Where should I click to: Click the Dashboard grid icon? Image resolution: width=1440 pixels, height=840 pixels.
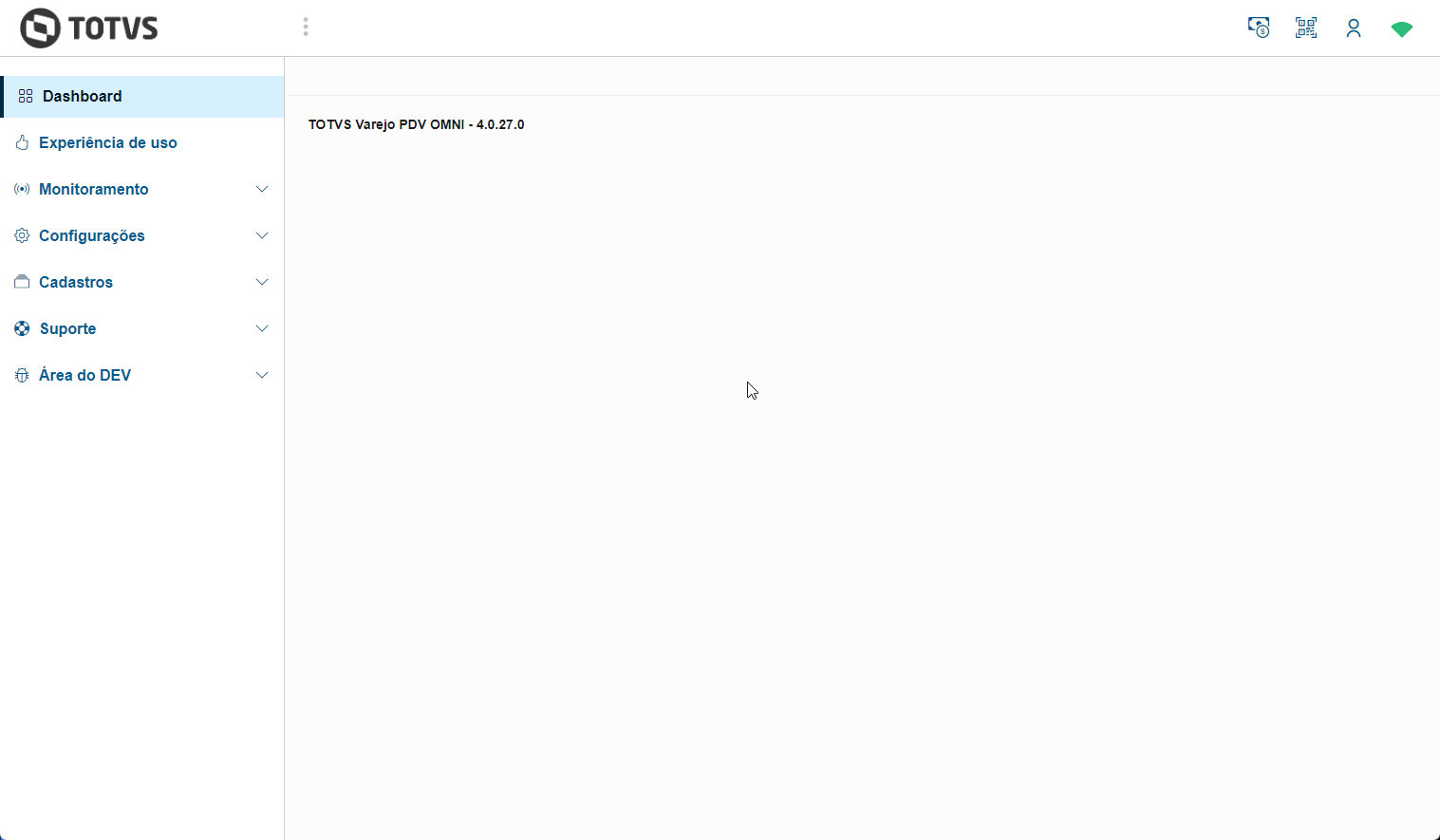point(26,96)
